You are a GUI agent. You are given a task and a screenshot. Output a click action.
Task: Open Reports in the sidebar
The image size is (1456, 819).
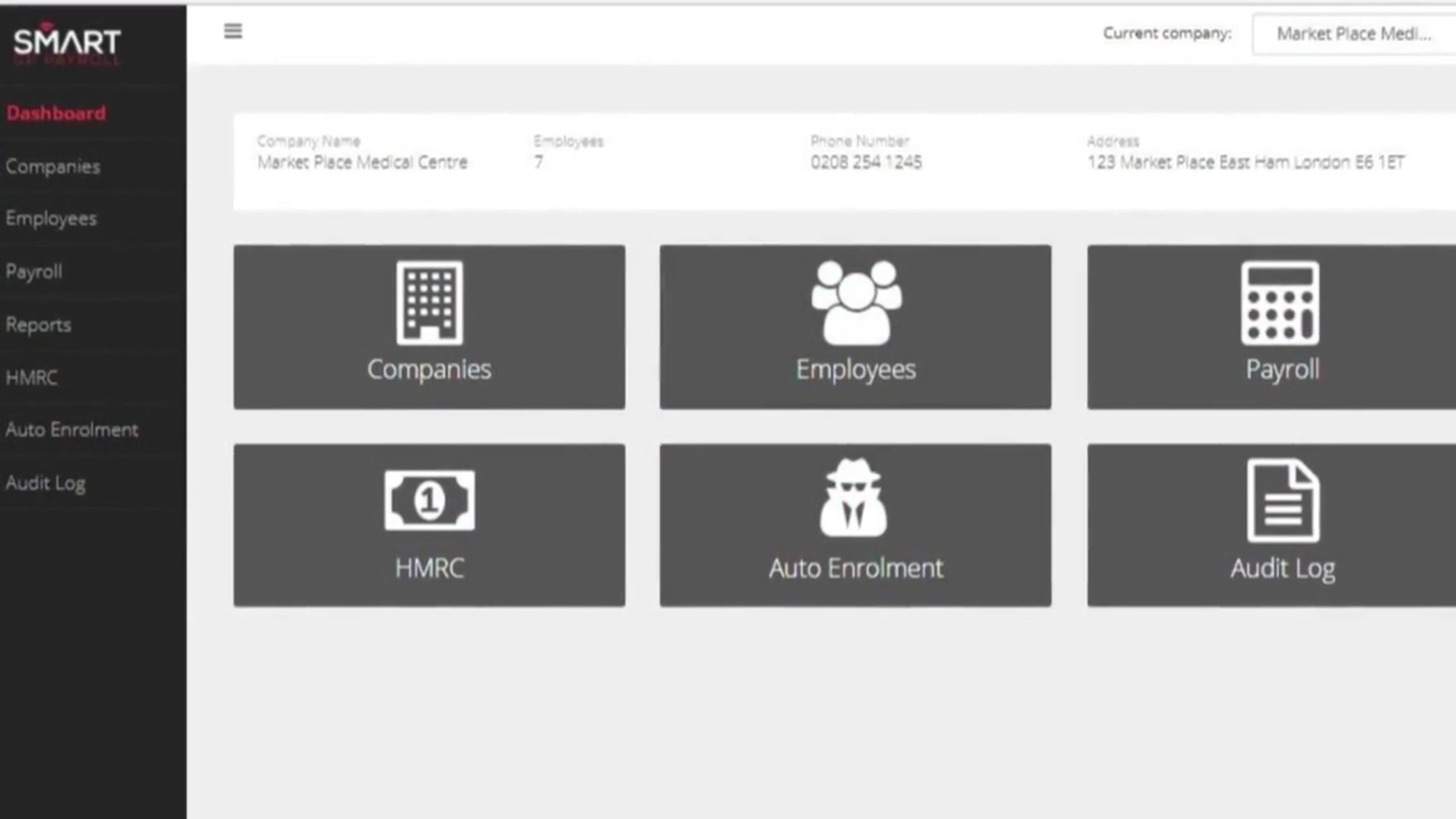click(38, 325)
